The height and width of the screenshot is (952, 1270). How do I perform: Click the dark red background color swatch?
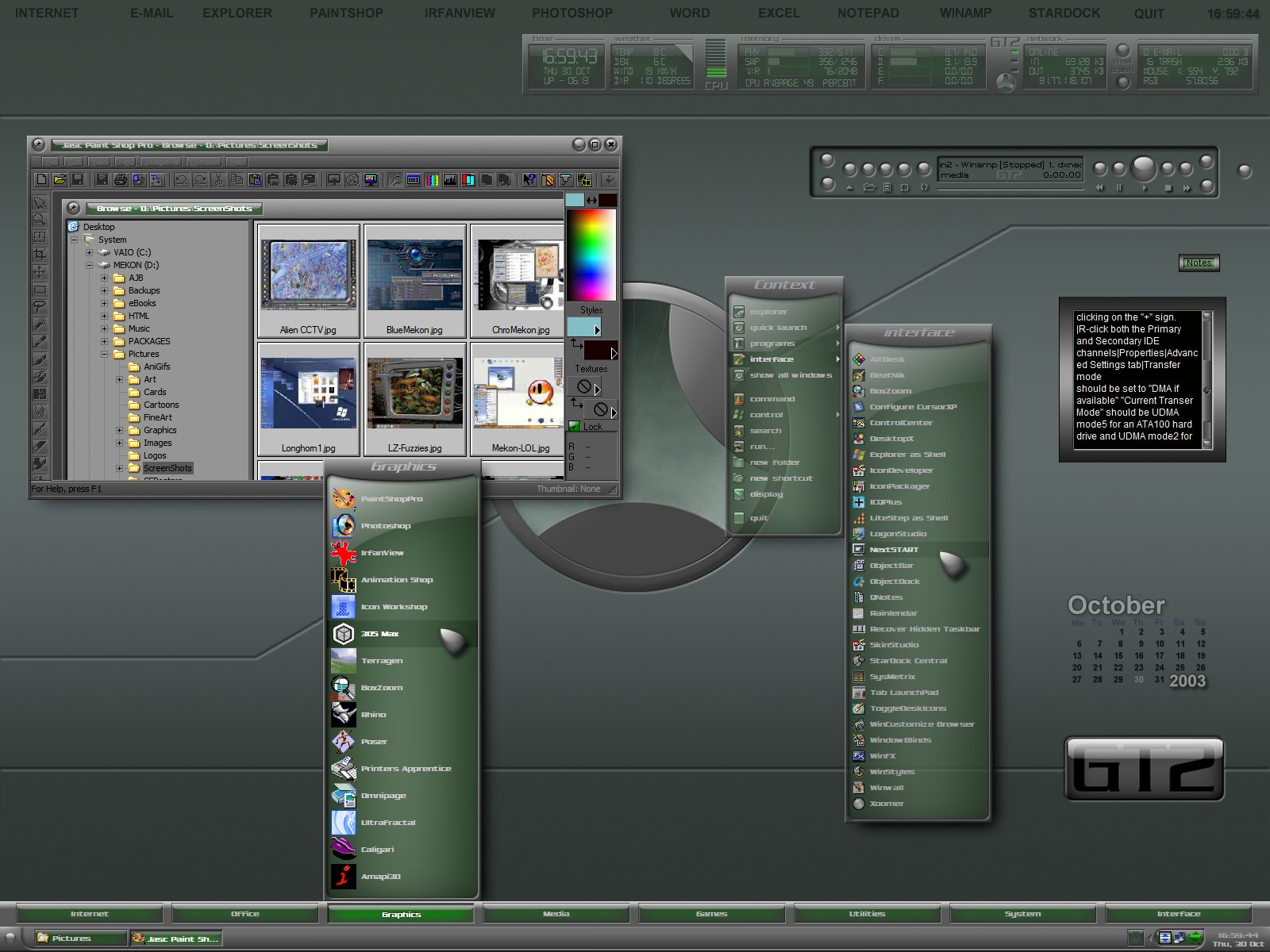(x=607, y=201)
